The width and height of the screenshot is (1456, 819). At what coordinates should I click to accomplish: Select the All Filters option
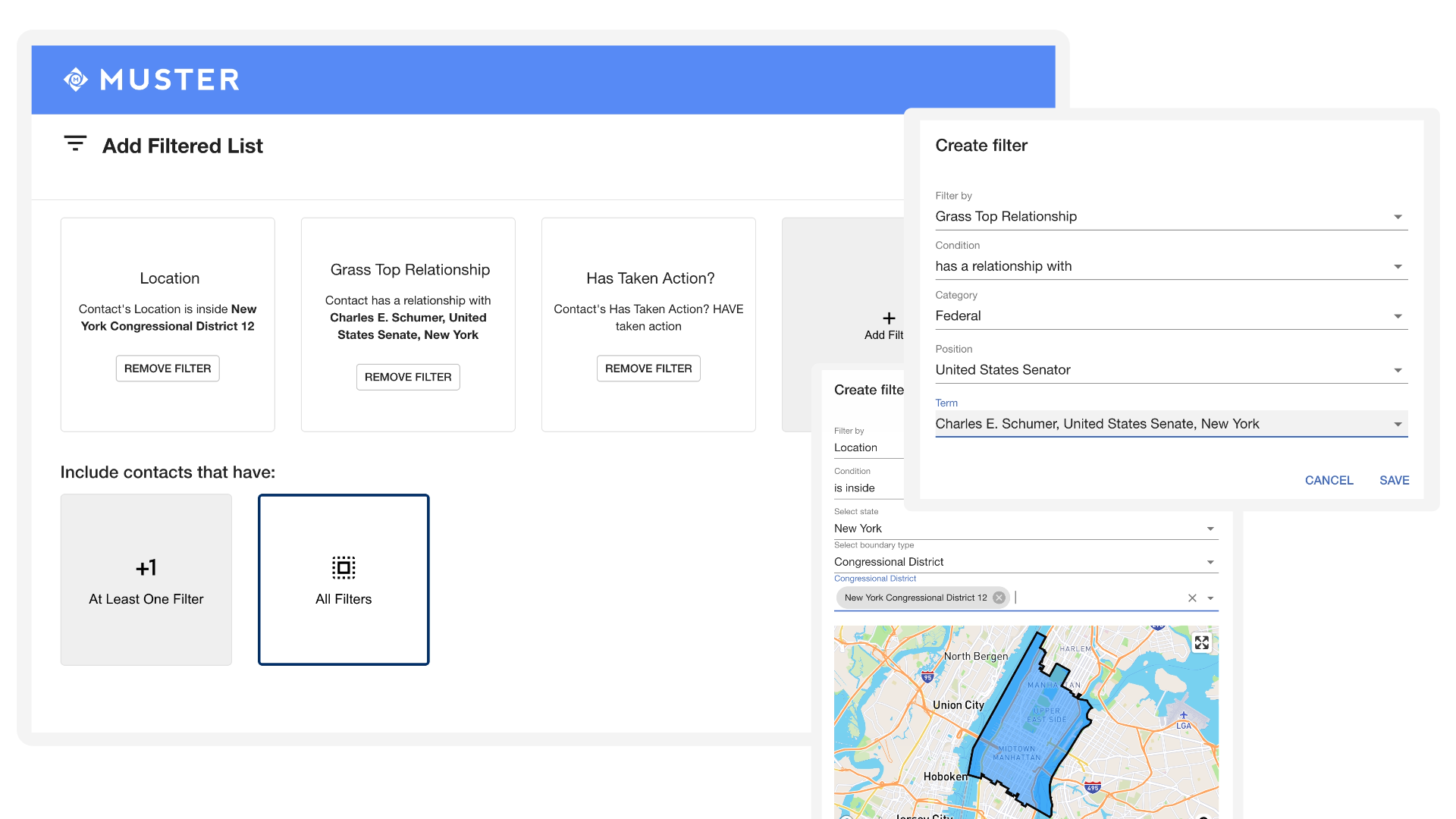[344, 580]
